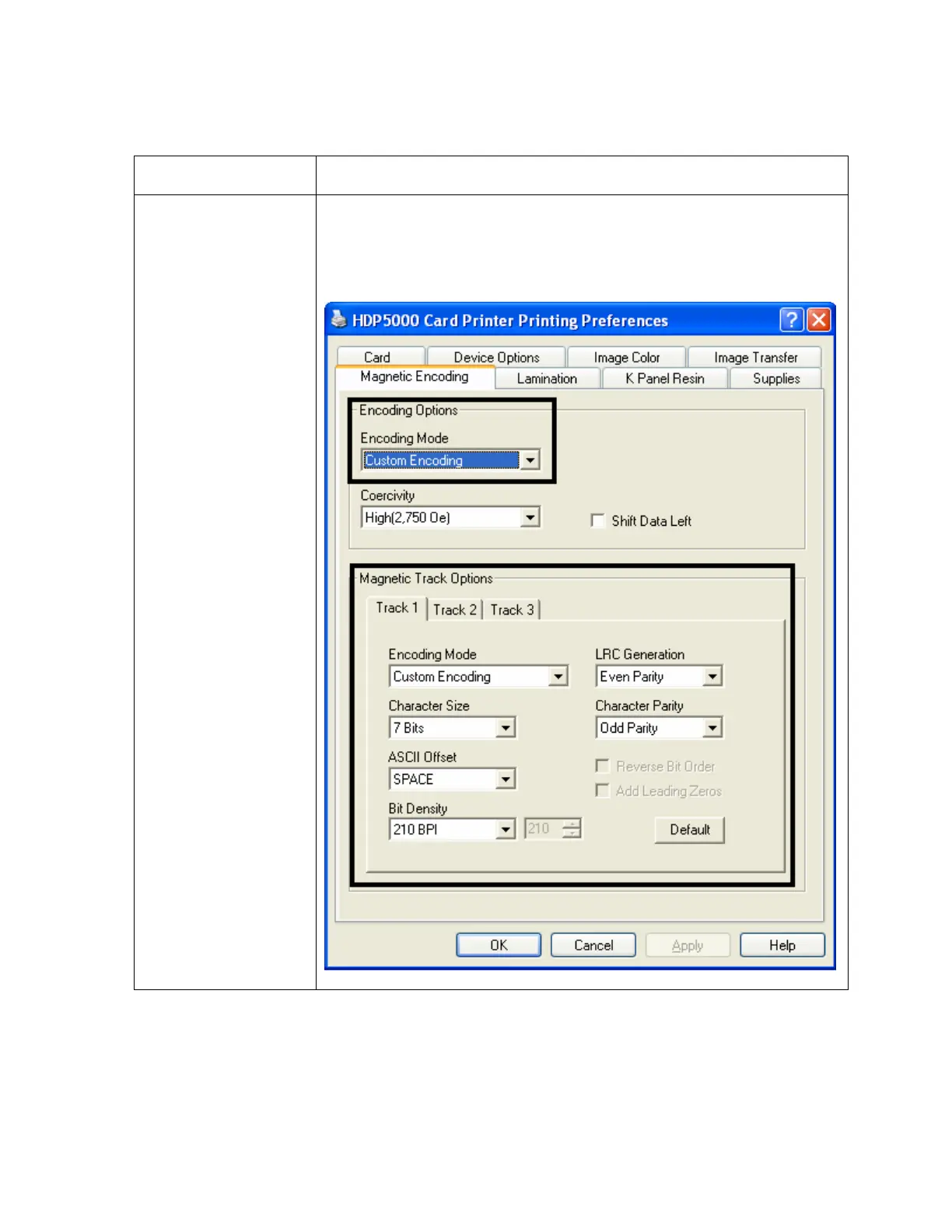This screenshot has height=1232, width=952.
Task: Select the Track 1 tab
Action: [397, 608]
